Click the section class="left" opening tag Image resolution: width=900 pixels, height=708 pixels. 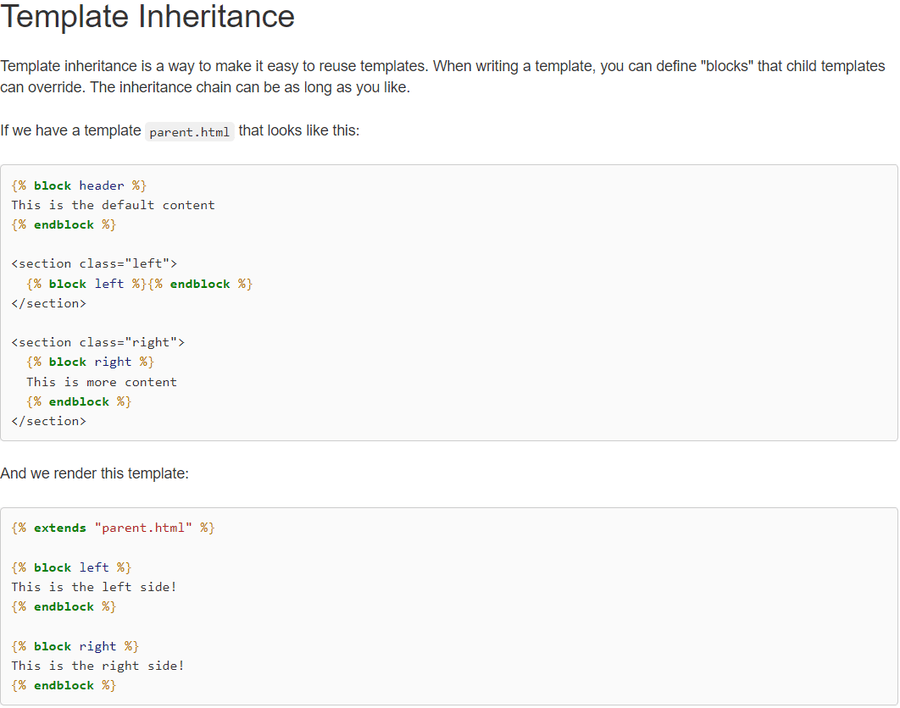pos(94,264)
